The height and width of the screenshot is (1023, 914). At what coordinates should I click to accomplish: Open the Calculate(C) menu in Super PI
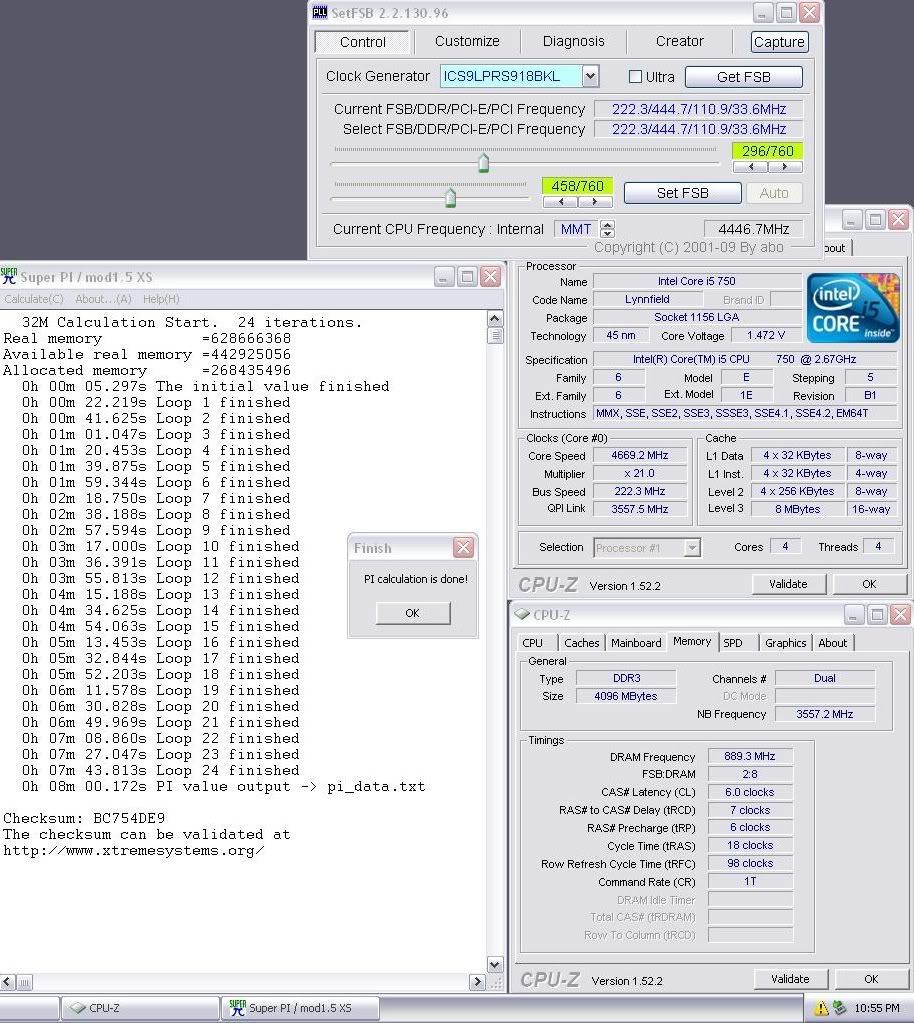[34, 299]
